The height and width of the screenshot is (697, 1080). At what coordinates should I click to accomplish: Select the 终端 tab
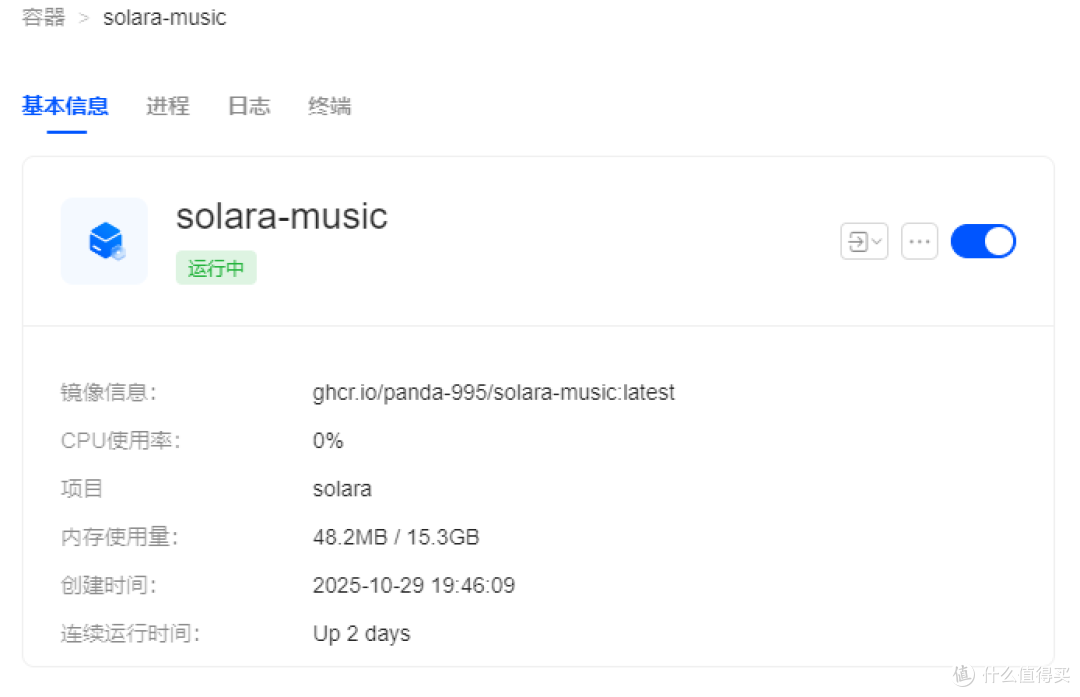[330, 106]
